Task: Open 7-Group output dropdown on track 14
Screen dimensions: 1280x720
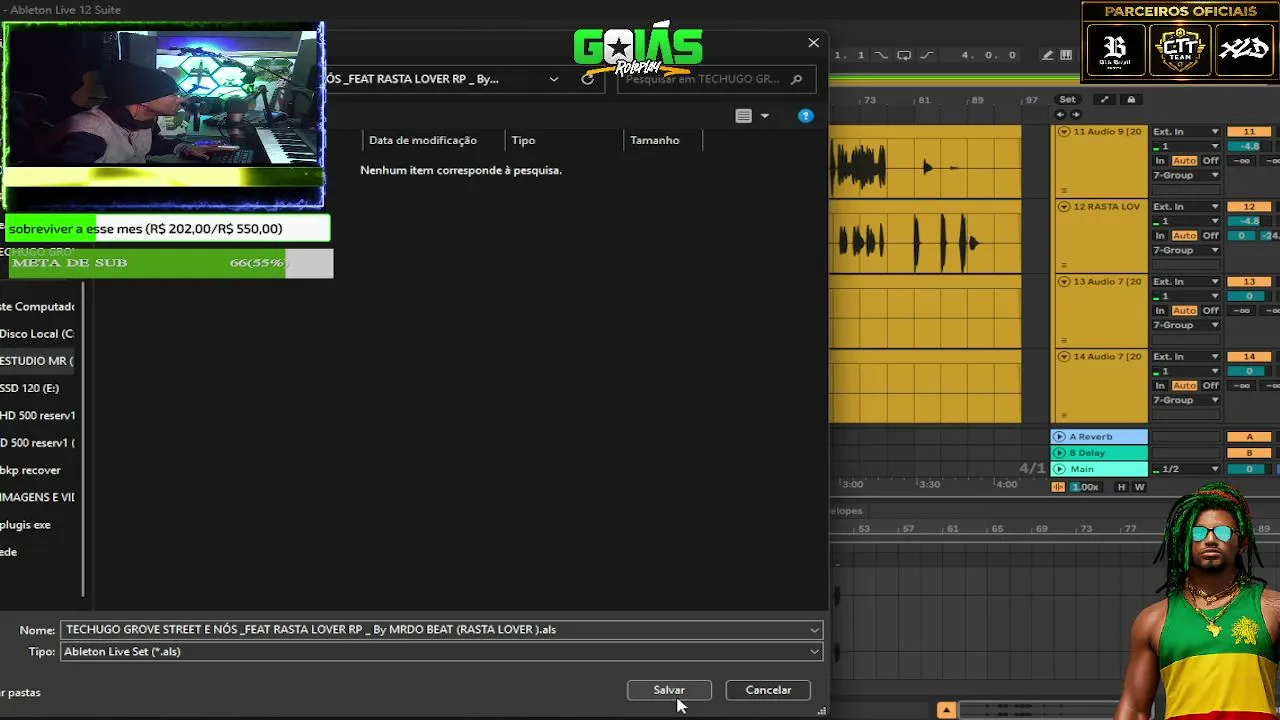Action: click(1186, 400)
